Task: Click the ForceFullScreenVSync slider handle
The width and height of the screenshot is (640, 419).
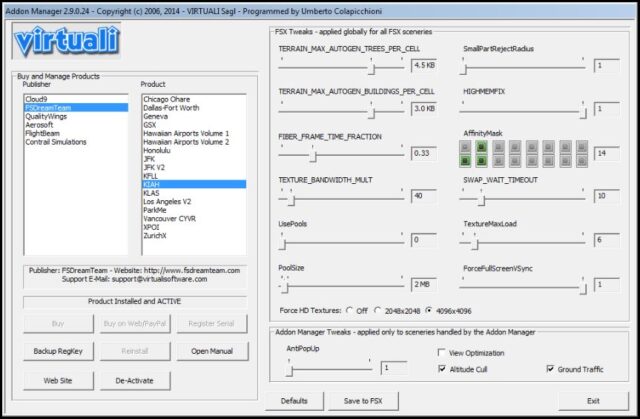Action: (583, 288)
